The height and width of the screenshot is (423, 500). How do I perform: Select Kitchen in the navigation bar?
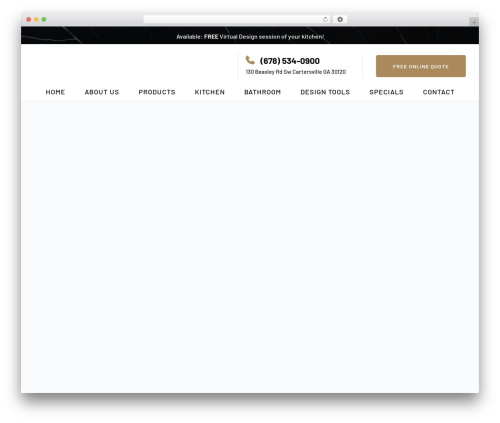pyautogui.click(x=210, y=92)
